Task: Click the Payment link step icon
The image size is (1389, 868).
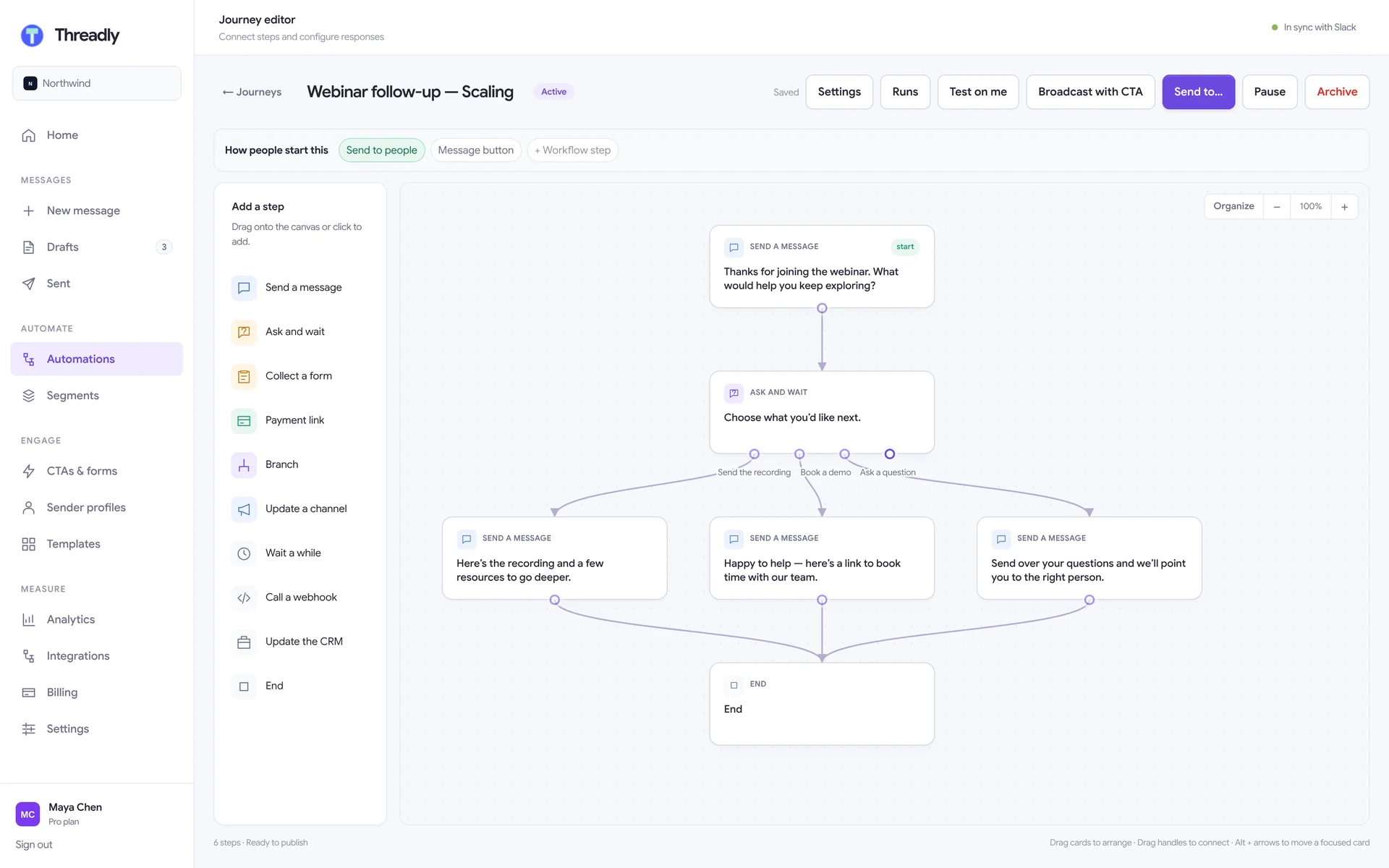Action: 244,420
